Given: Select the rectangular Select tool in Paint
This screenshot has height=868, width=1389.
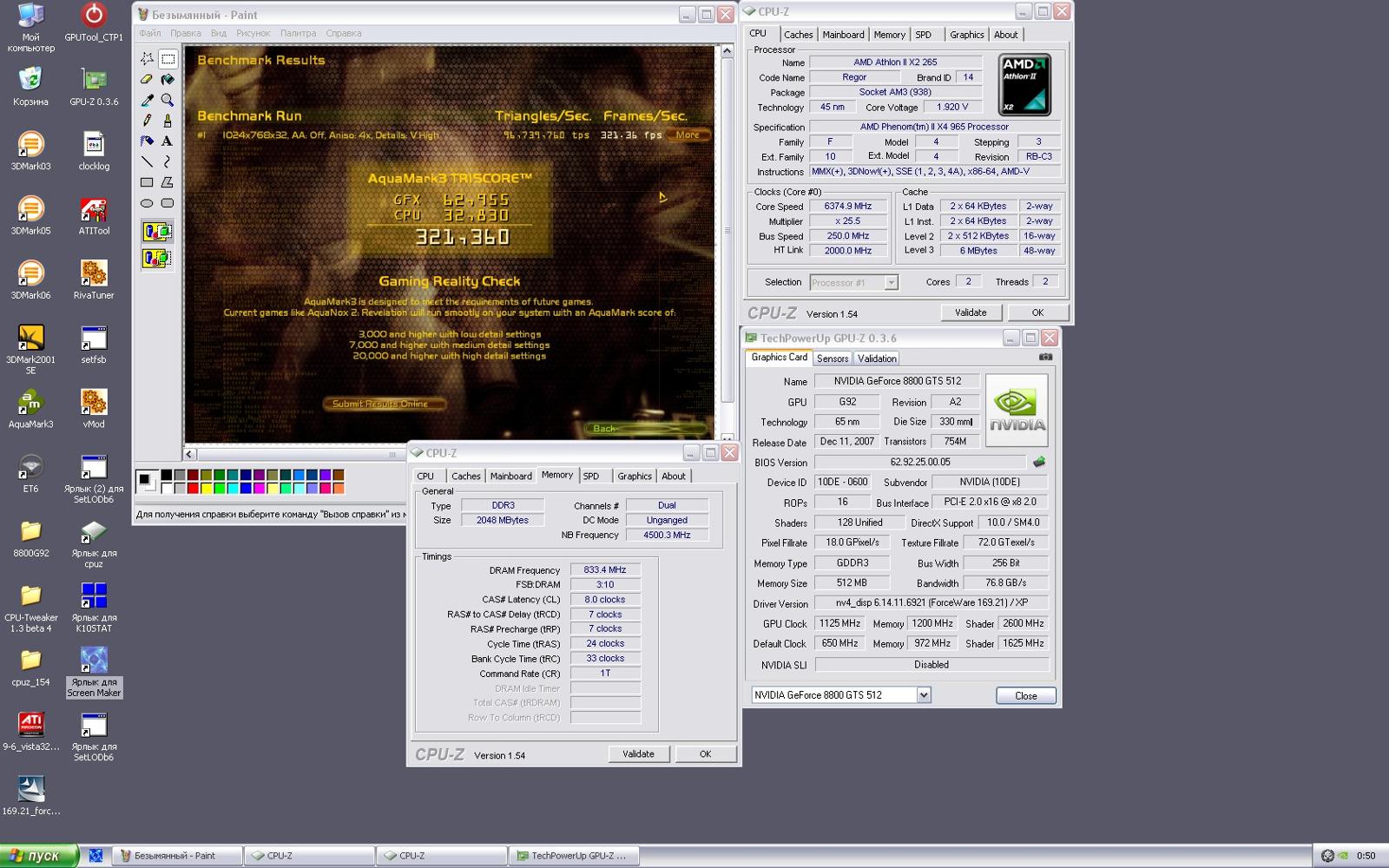Looking at the screenshot, I should click(168, 59).
